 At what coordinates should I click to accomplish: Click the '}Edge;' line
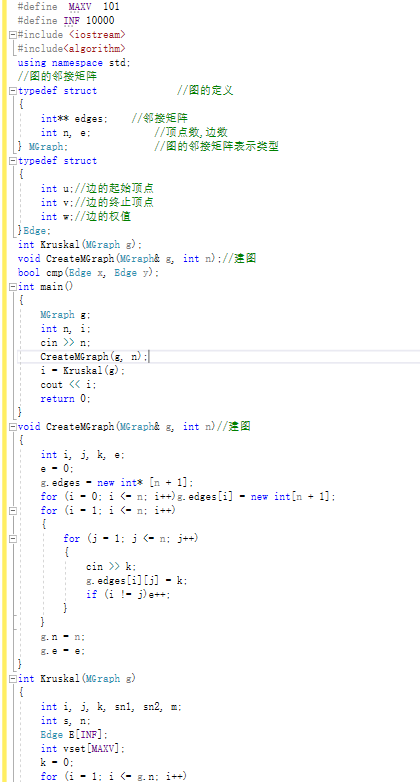(x=34, y=230)
